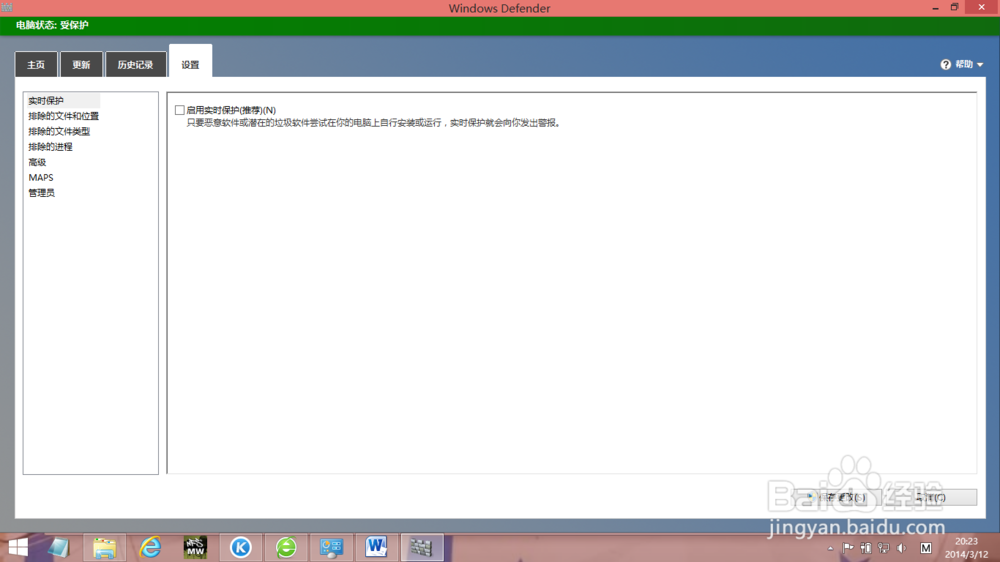Open the Windows Start button
The height and width of the screenshot is (562, 1000).
point(18,547)
